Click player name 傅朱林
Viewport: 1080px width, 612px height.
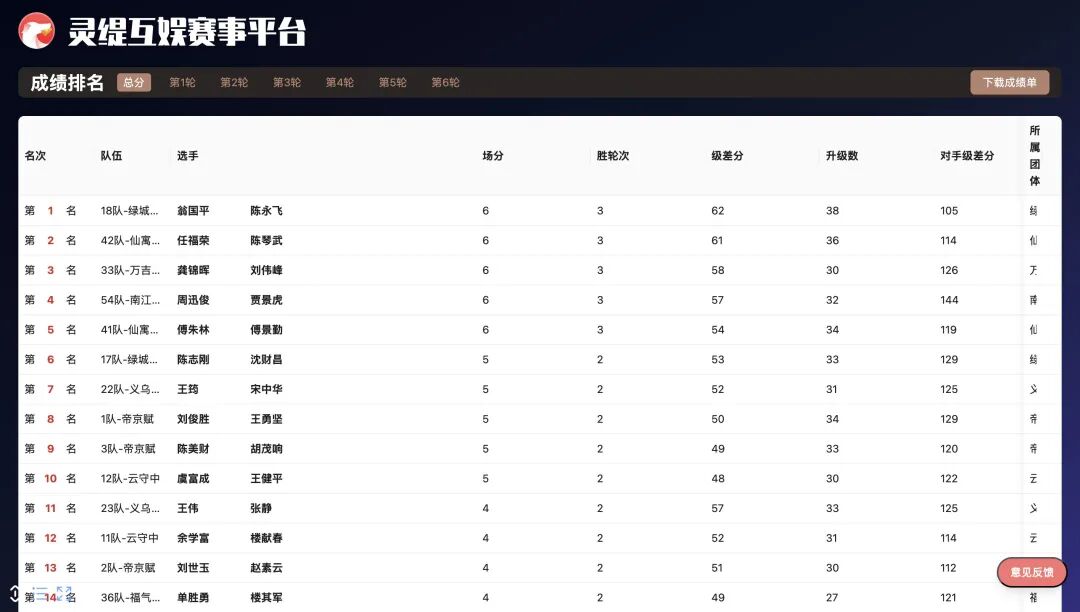[x=193, y=330]
